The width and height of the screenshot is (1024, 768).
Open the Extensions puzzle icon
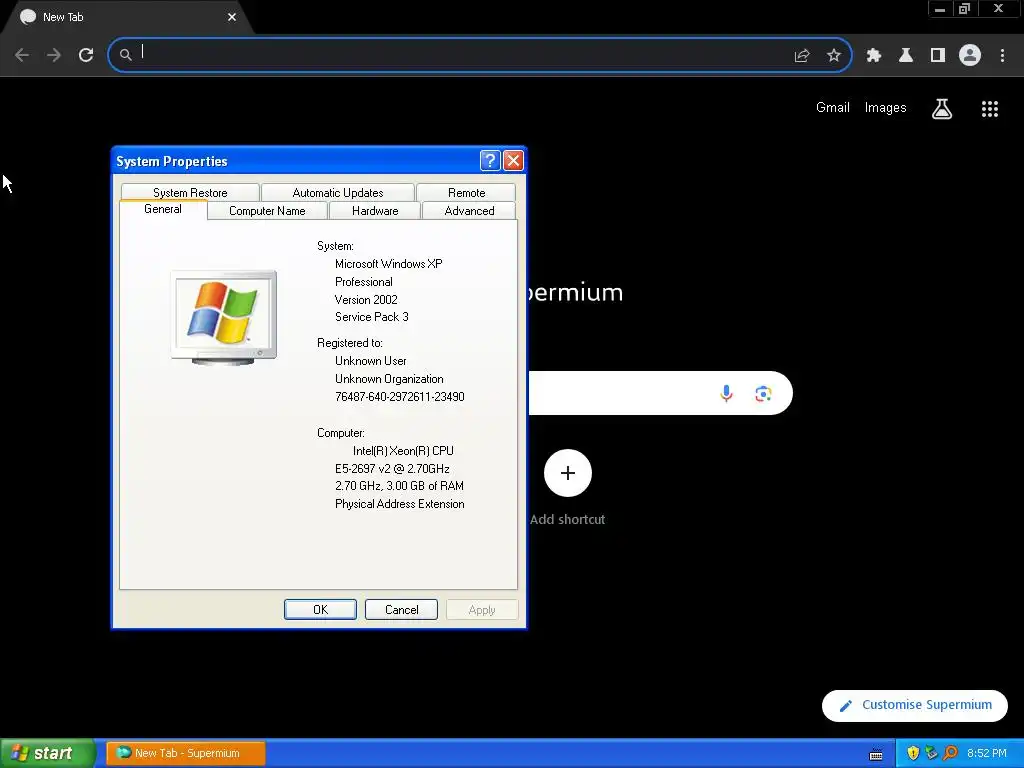pyautogui.click(x=873, y=56)
